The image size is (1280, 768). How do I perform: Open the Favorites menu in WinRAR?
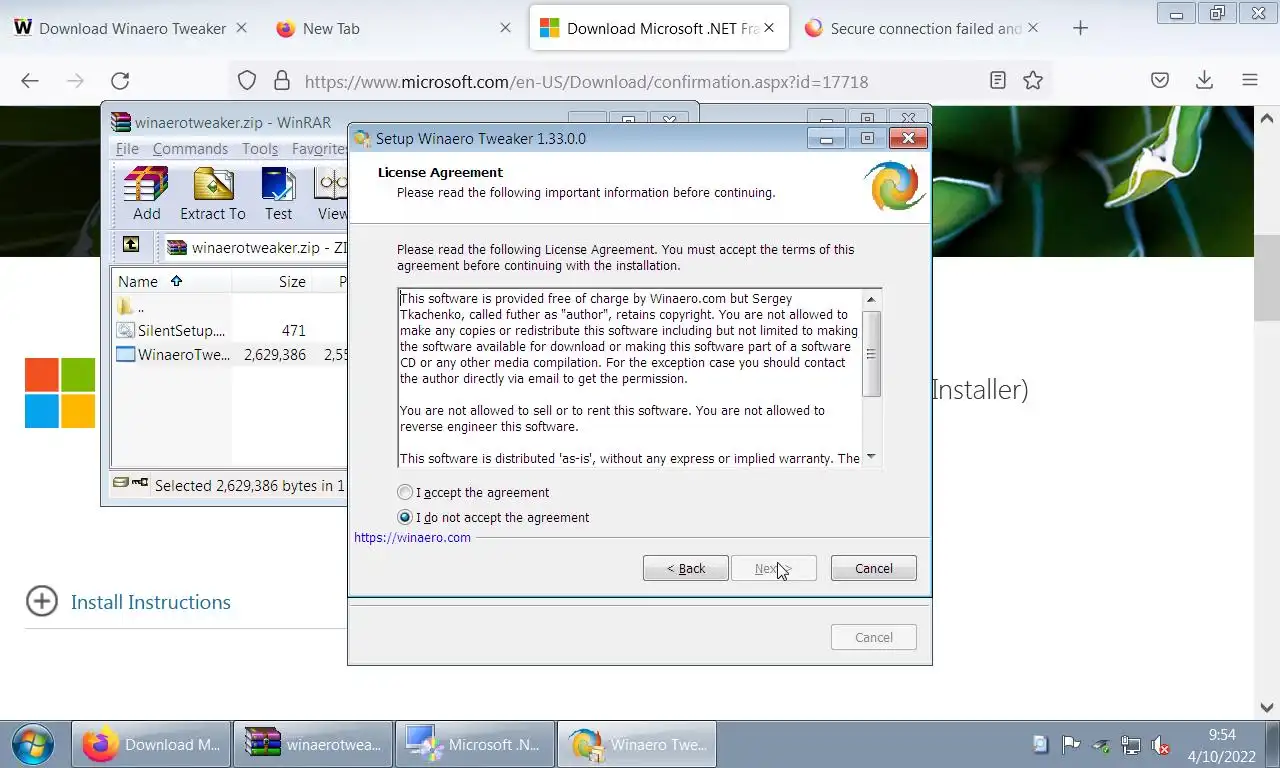click(x=319, y=149)
